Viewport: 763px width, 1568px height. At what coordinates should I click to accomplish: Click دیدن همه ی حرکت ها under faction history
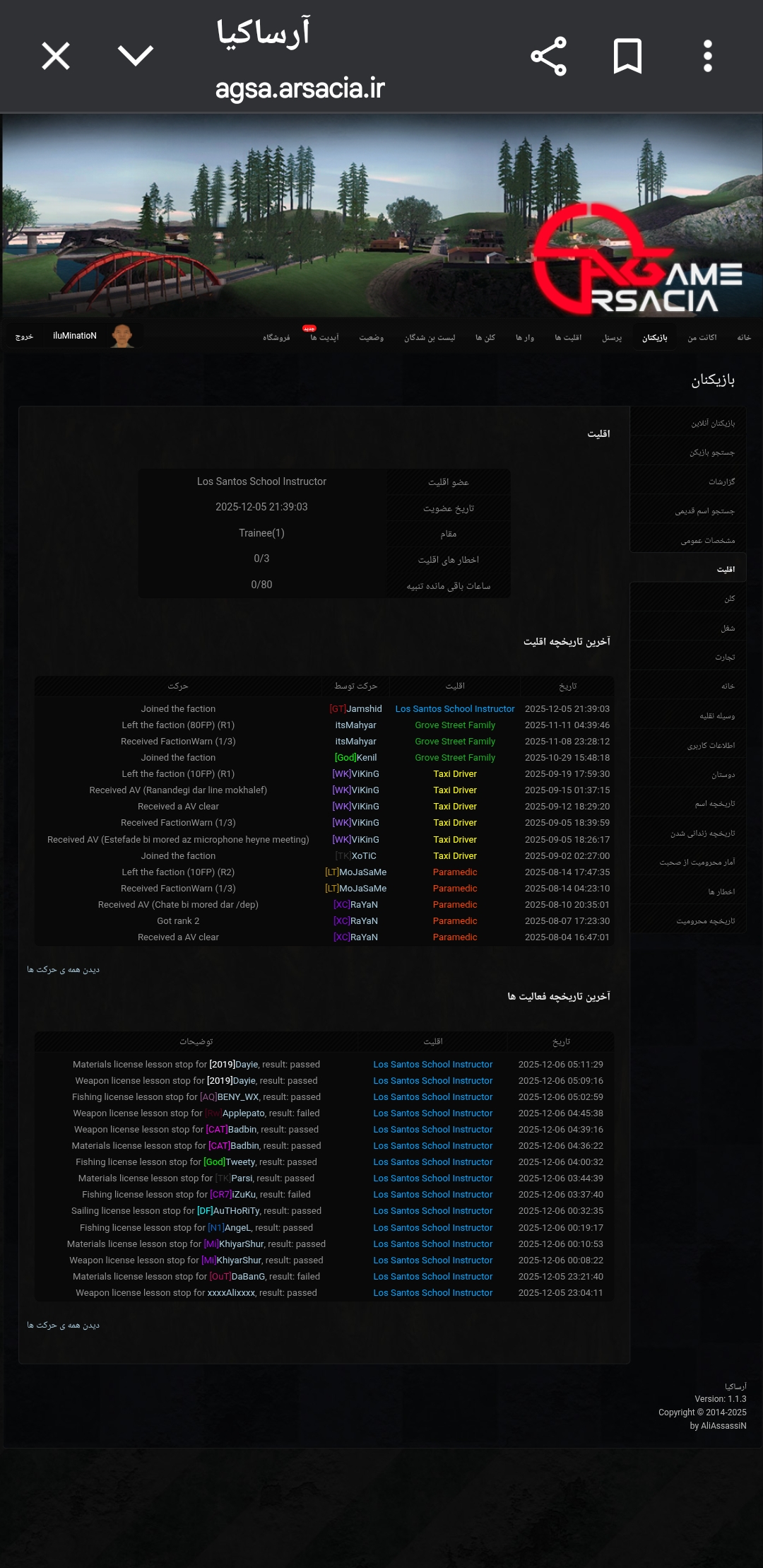pos(63,969)
